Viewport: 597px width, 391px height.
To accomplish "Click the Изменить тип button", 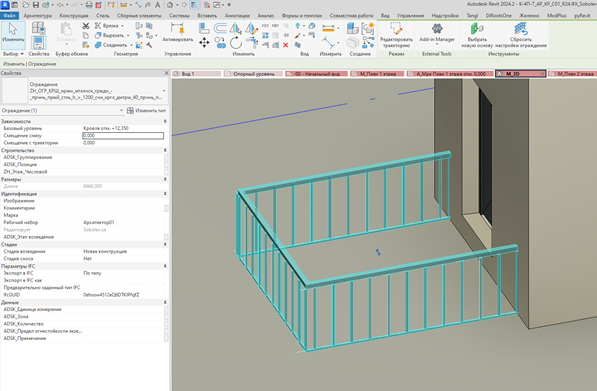I will (x=146, y=110).
